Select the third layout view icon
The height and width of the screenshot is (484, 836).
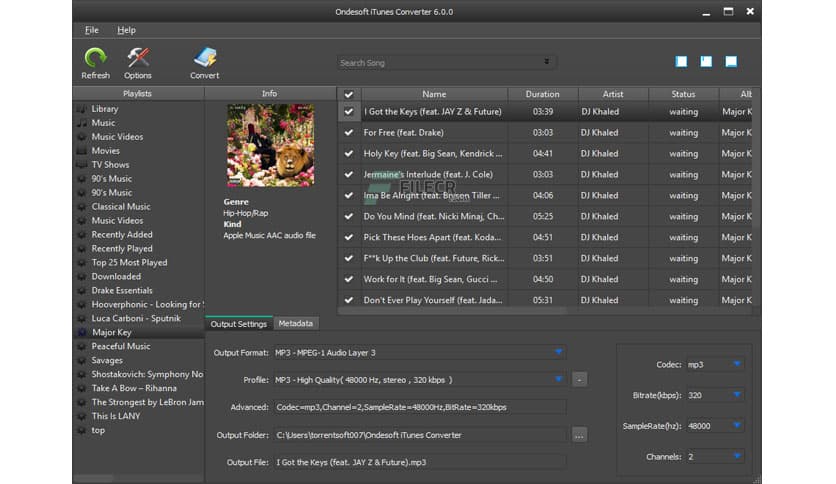(731, 62)
